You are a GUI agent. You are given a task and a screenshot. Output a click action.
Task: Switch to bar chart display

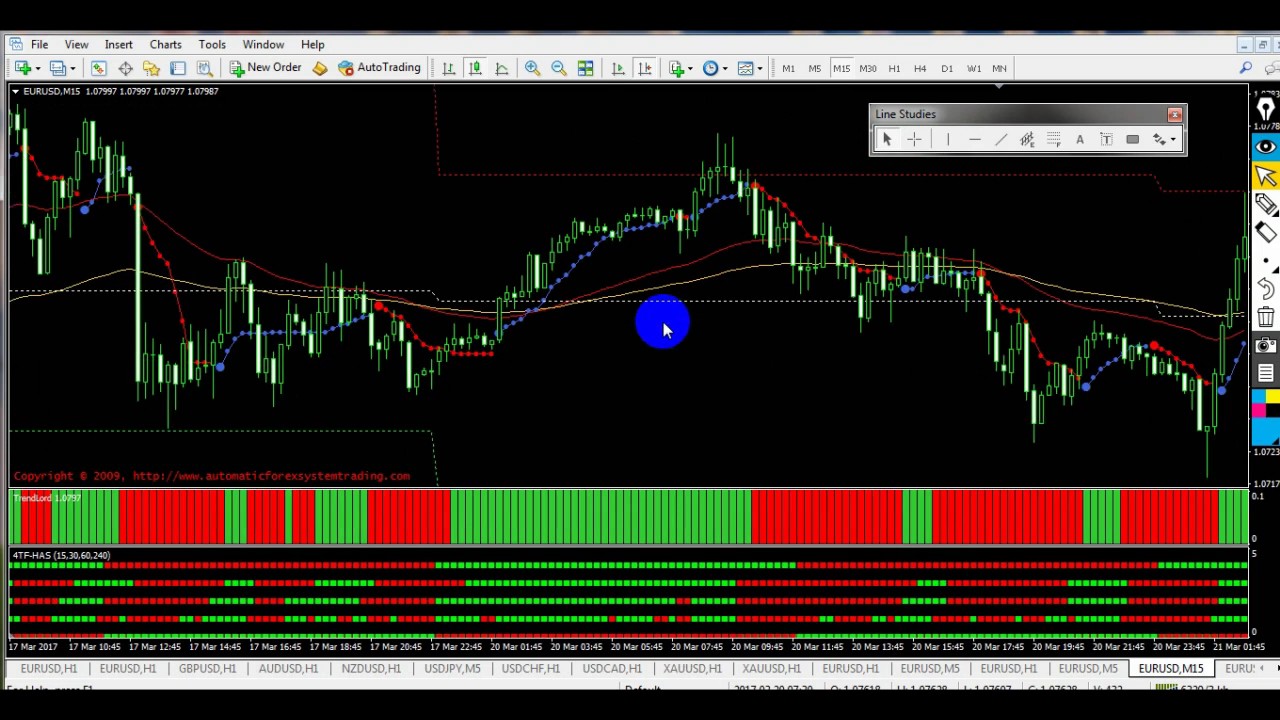[x=449, y=68]
